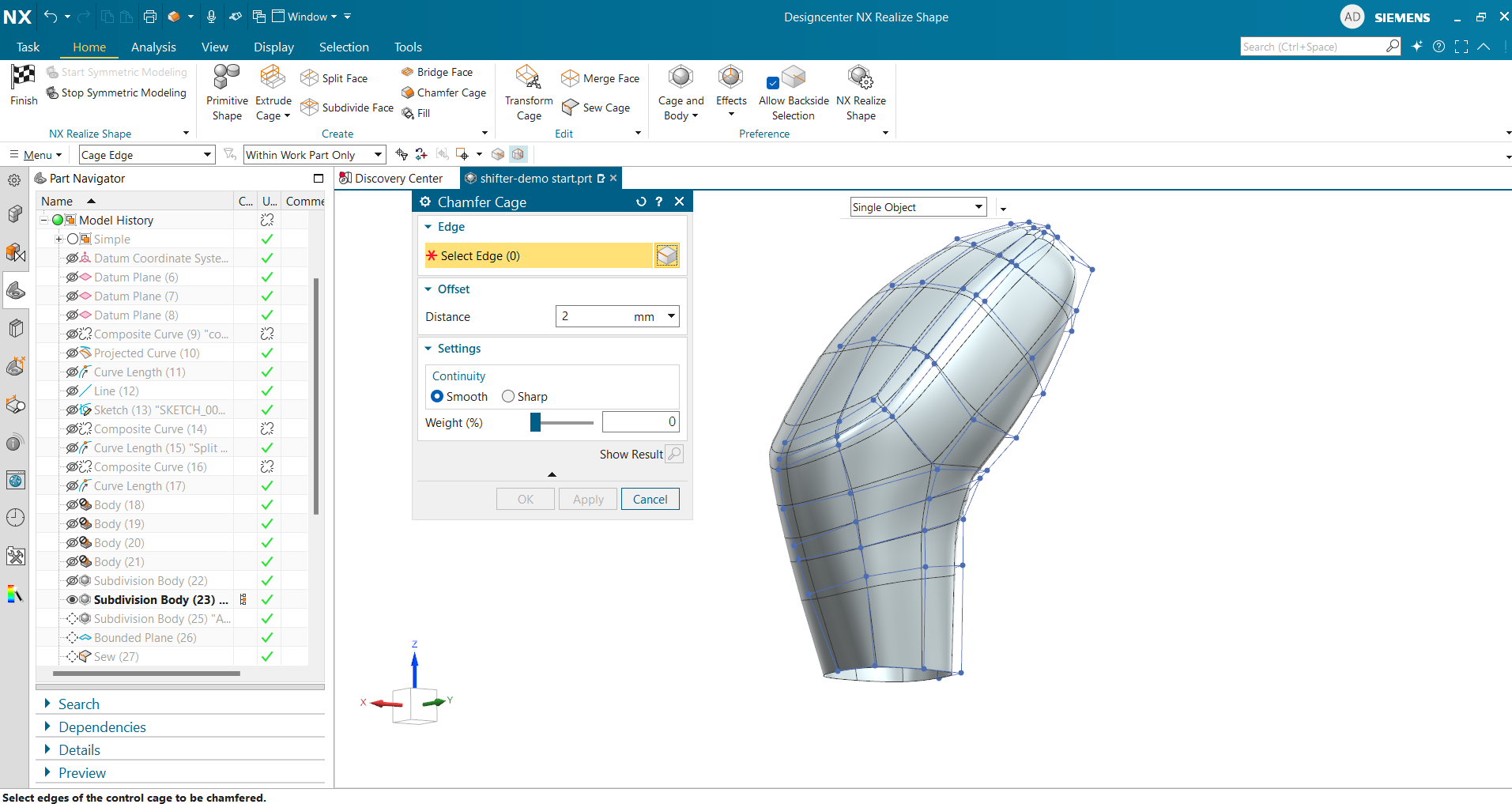This screenshot has height=804, width=1512.
Task: Open the Single Object dropdown
Action: 978,206
